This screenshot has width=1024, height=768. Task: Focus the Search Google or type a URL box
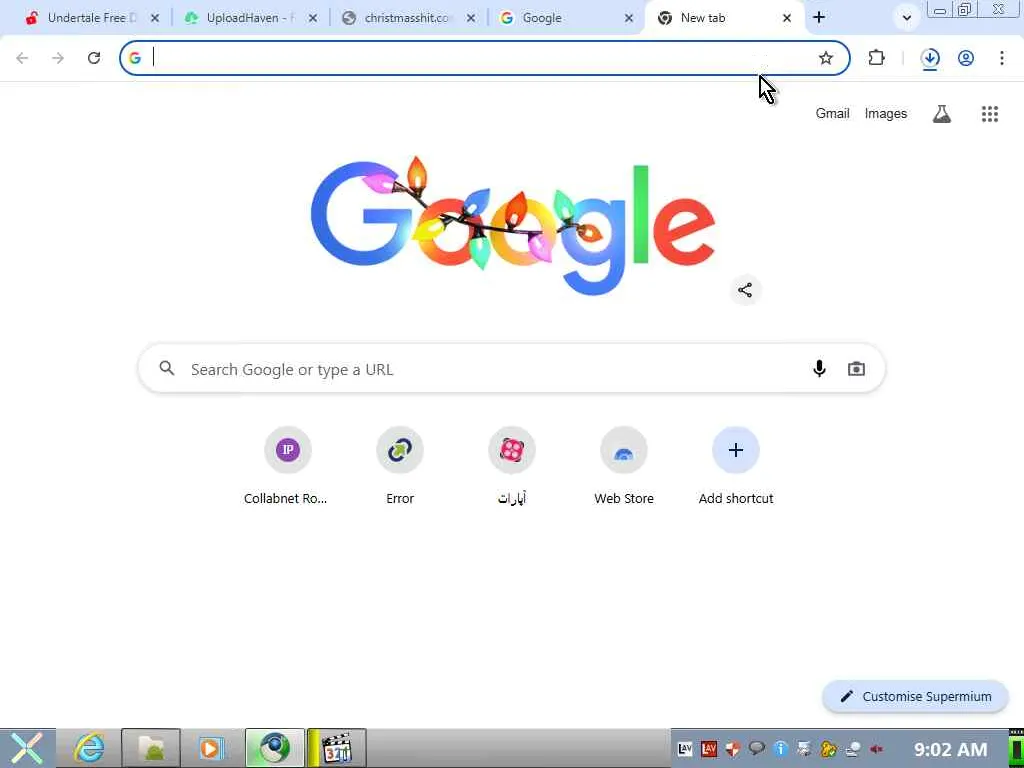pyautogui.click(x=511, y=369)
